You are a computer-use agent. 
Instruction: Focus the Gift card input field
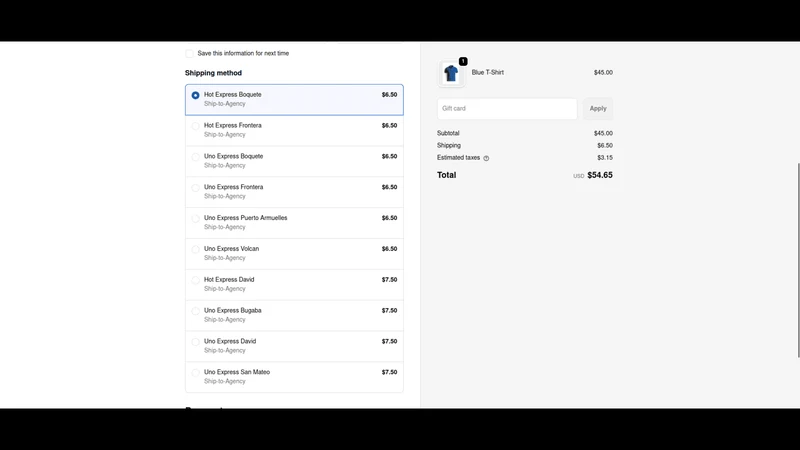[x=507, y=109]
